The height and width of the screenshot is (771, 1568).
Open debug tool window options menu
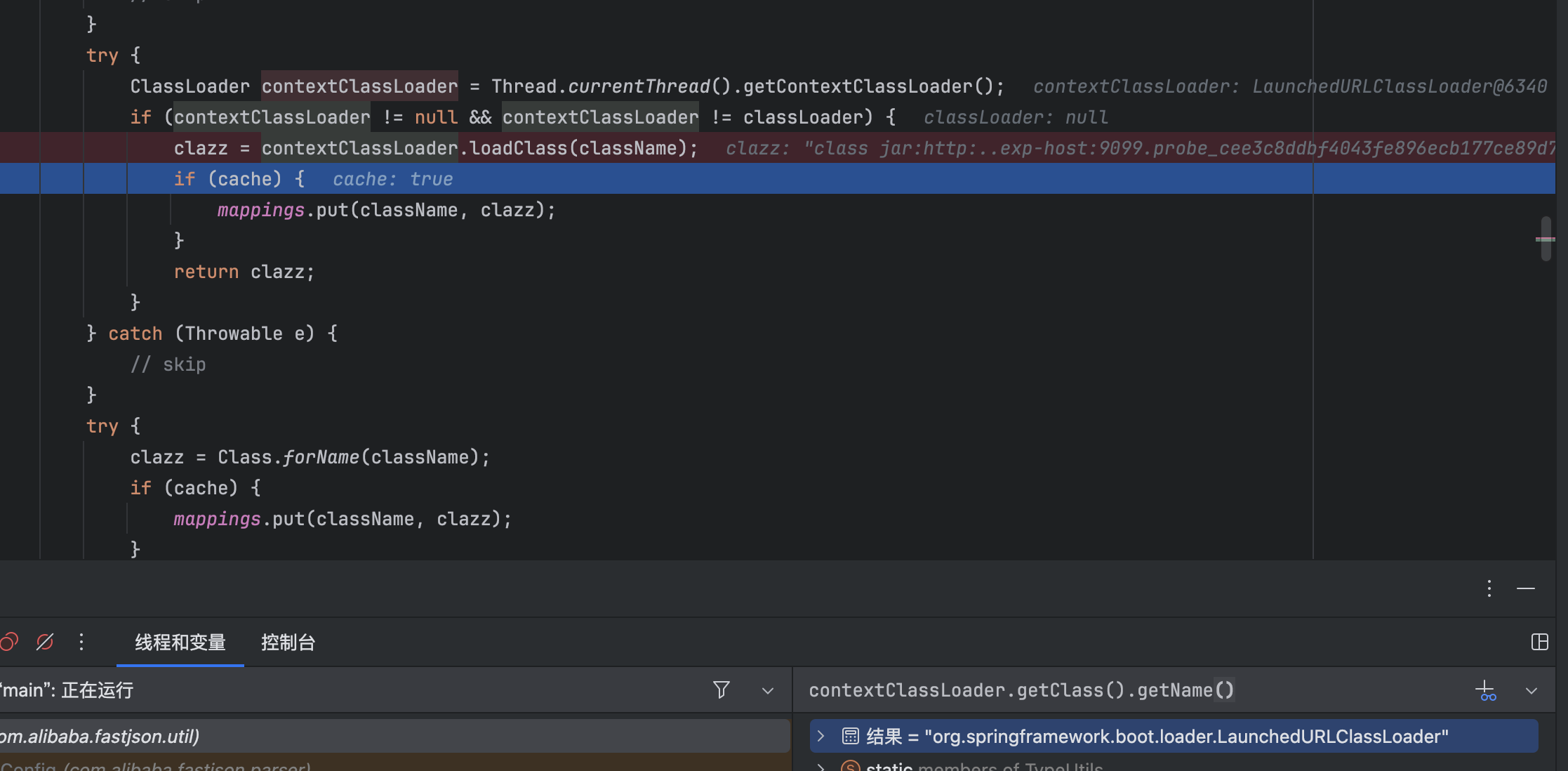point(1489,588)
